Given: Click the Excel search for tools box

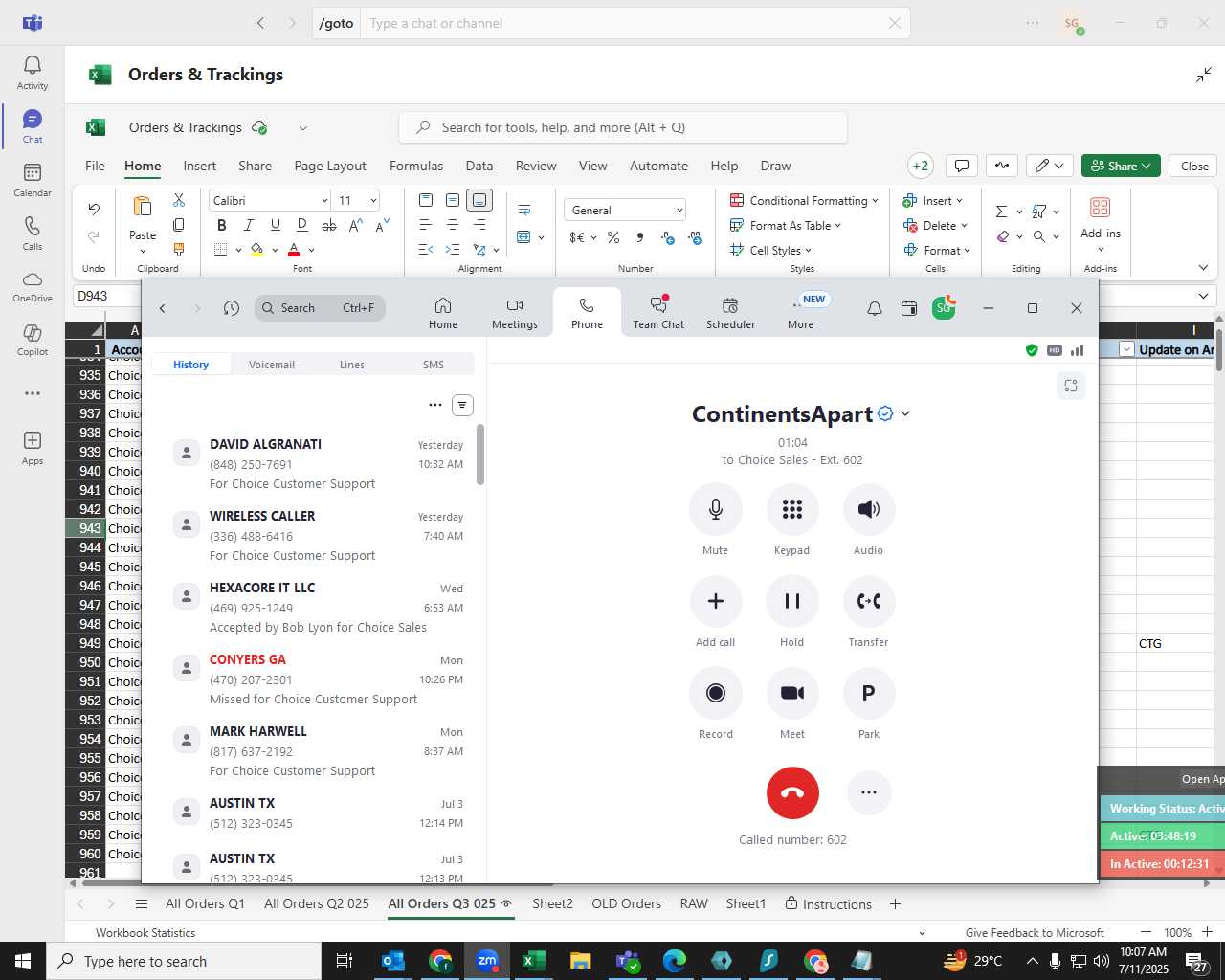Looking at the screenshot, I should [x=623, y=127].
